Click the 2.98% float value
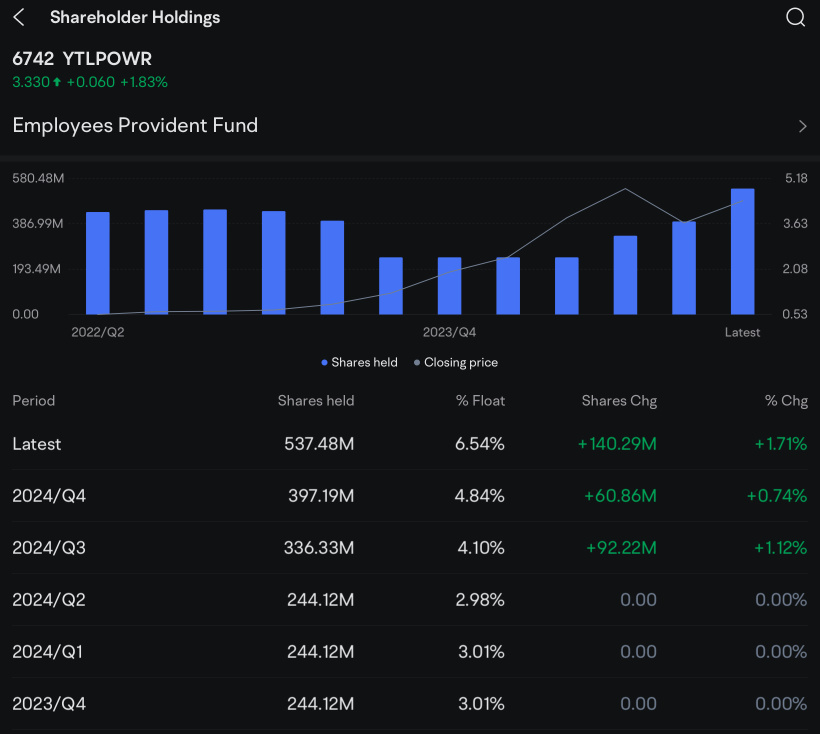 coord(480,600)
